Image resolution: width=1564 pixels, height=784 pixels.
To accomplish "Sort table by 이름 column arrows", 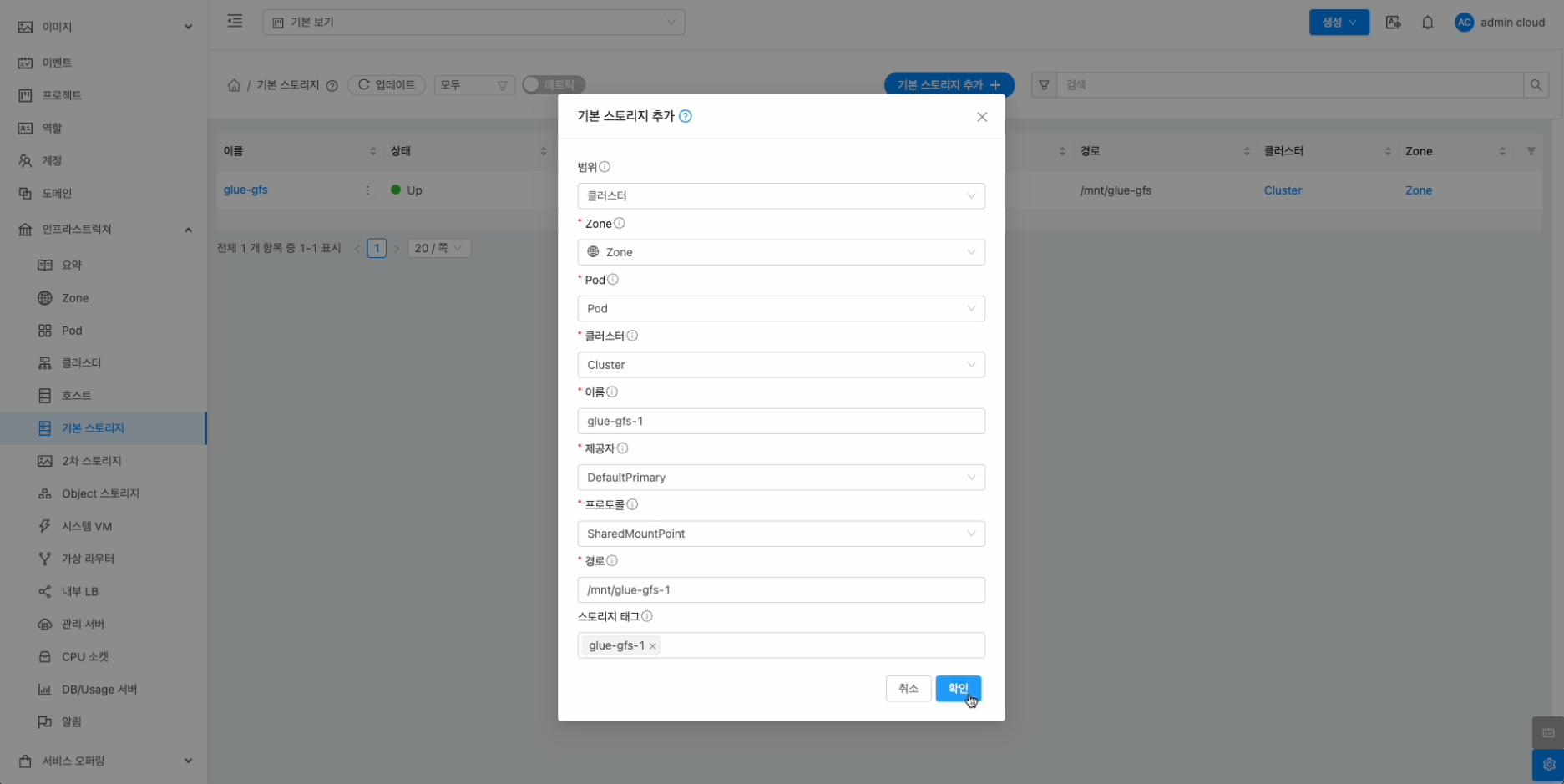I will click(x=372, y=151).
